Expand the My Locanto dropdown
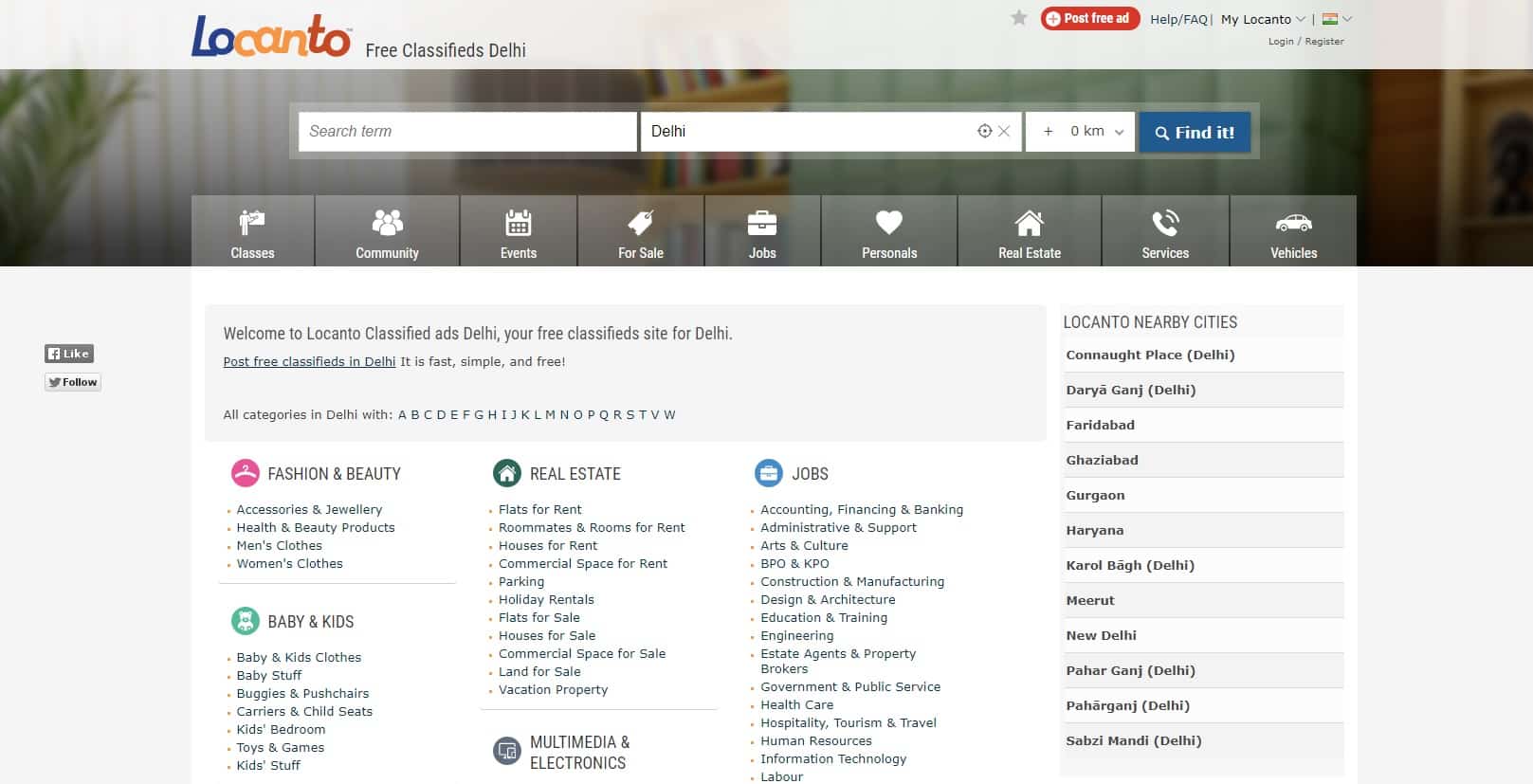Image resolution: width=1533 pixels, height=784 pixels. click(x=1263, y=19)
